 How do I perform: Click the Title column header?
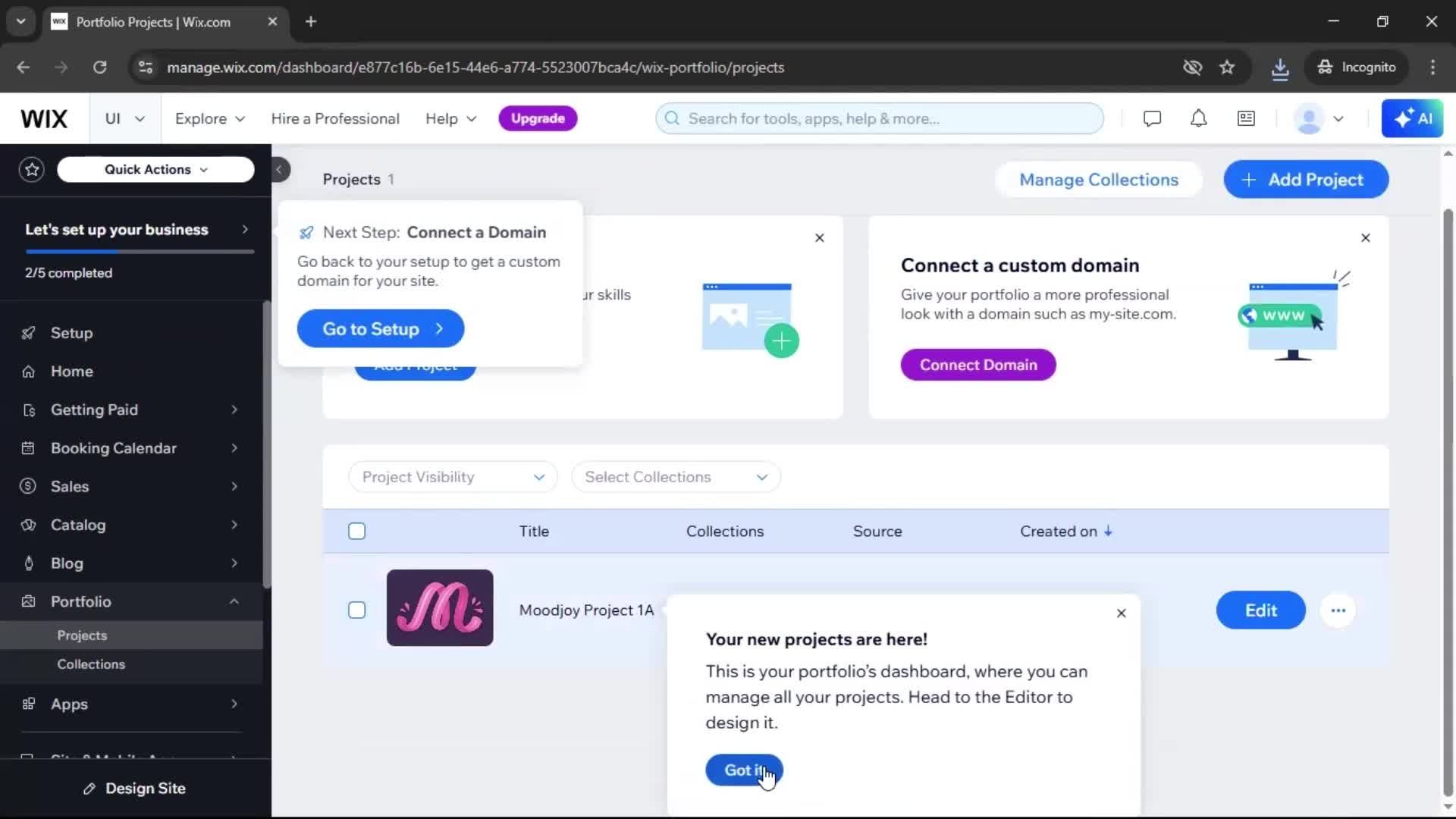[534, 531]
